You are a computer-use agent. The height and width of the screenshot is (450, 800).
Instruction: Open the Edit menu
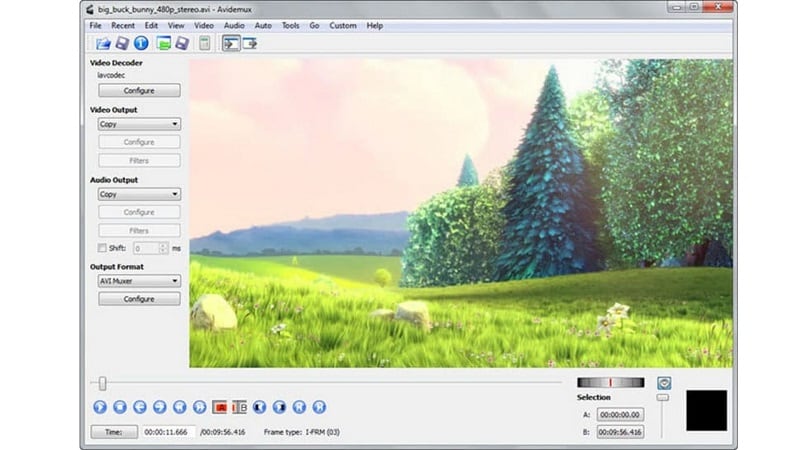pyautogui.click(x=151, y=26)
